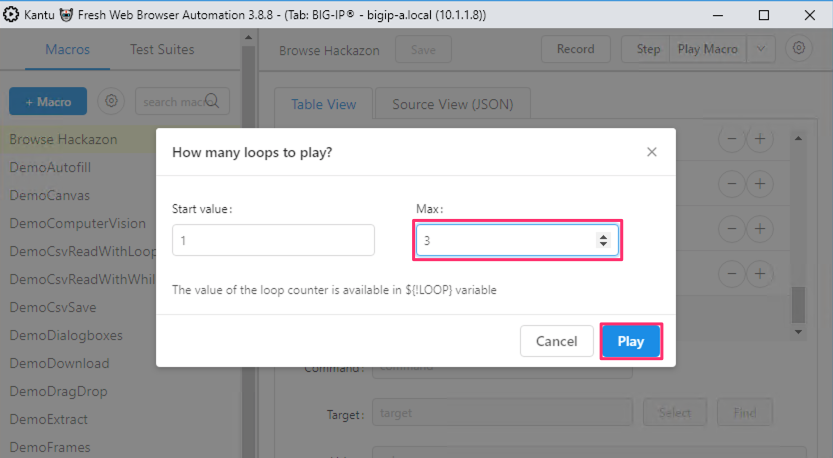Click plus icon on fourth command row
The height and width of the screenshot is (458, 833).
pos(760,274)
